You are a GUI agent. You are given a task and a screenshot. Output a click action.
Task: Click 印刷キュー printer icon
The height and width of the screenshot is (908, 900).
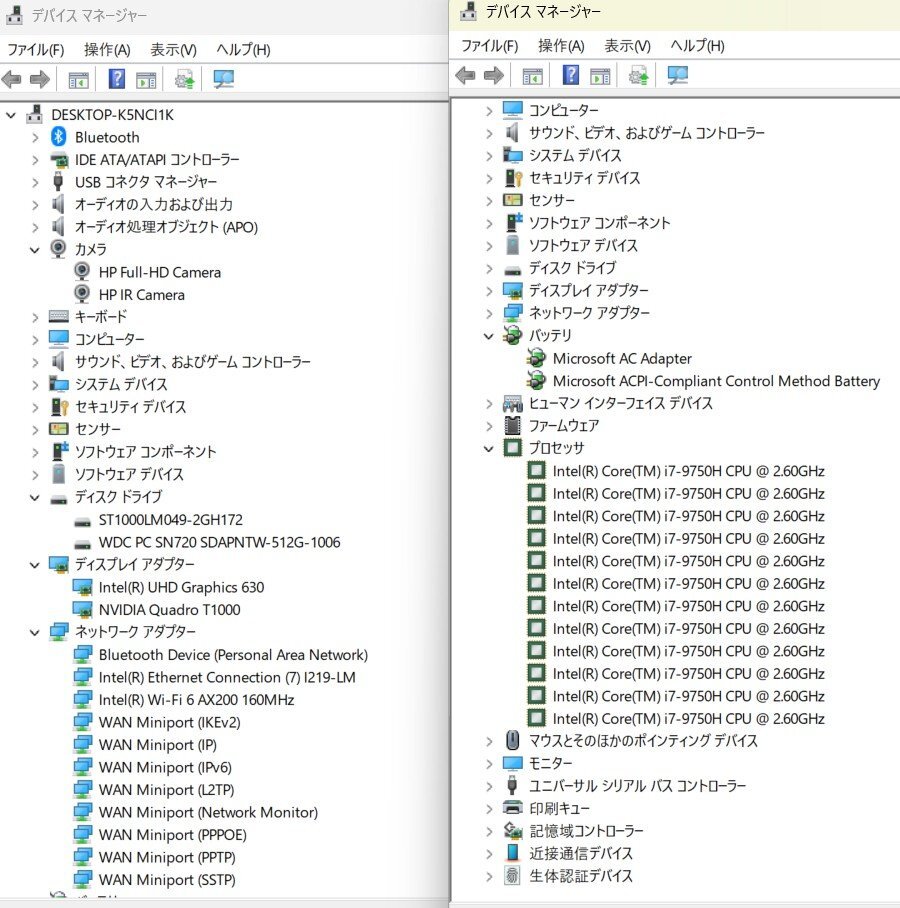(513, 808)
